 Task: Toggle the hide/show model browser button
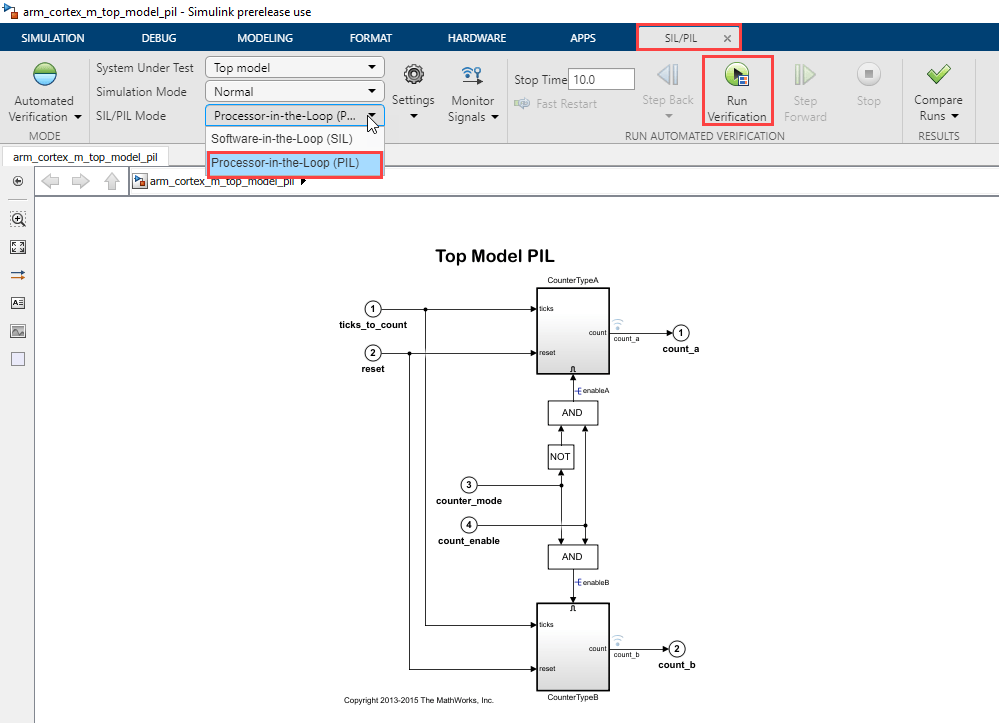(x=18, y=181)
